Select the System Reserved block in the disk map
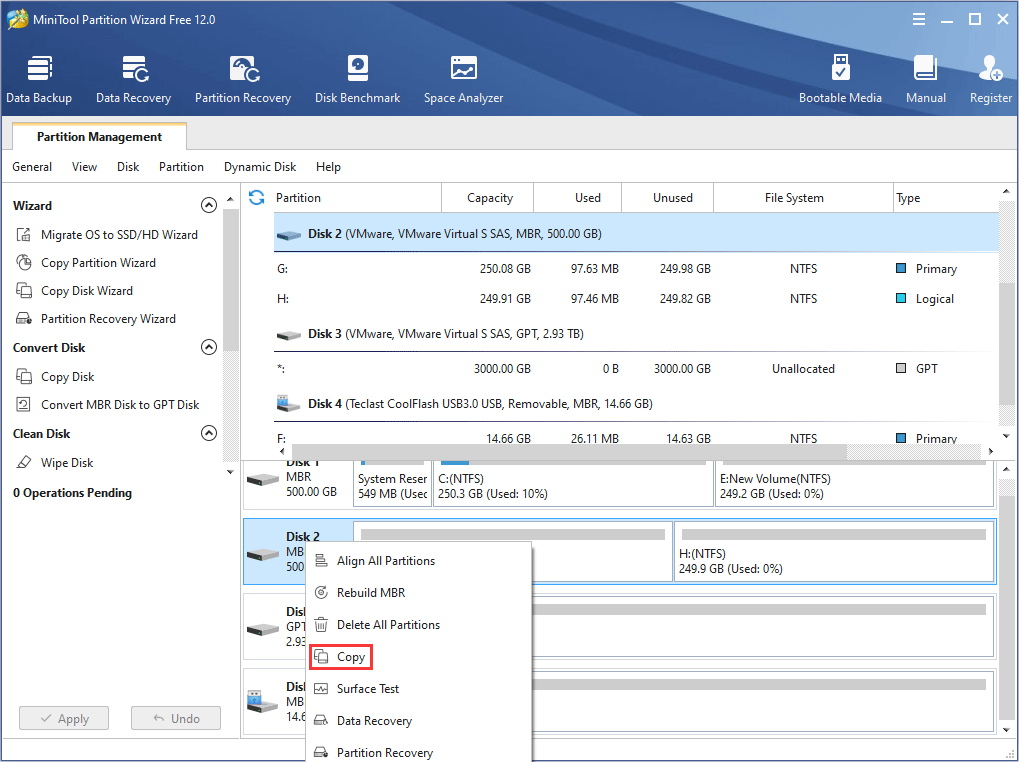The image size is (1019, 762). pos(393,482)
